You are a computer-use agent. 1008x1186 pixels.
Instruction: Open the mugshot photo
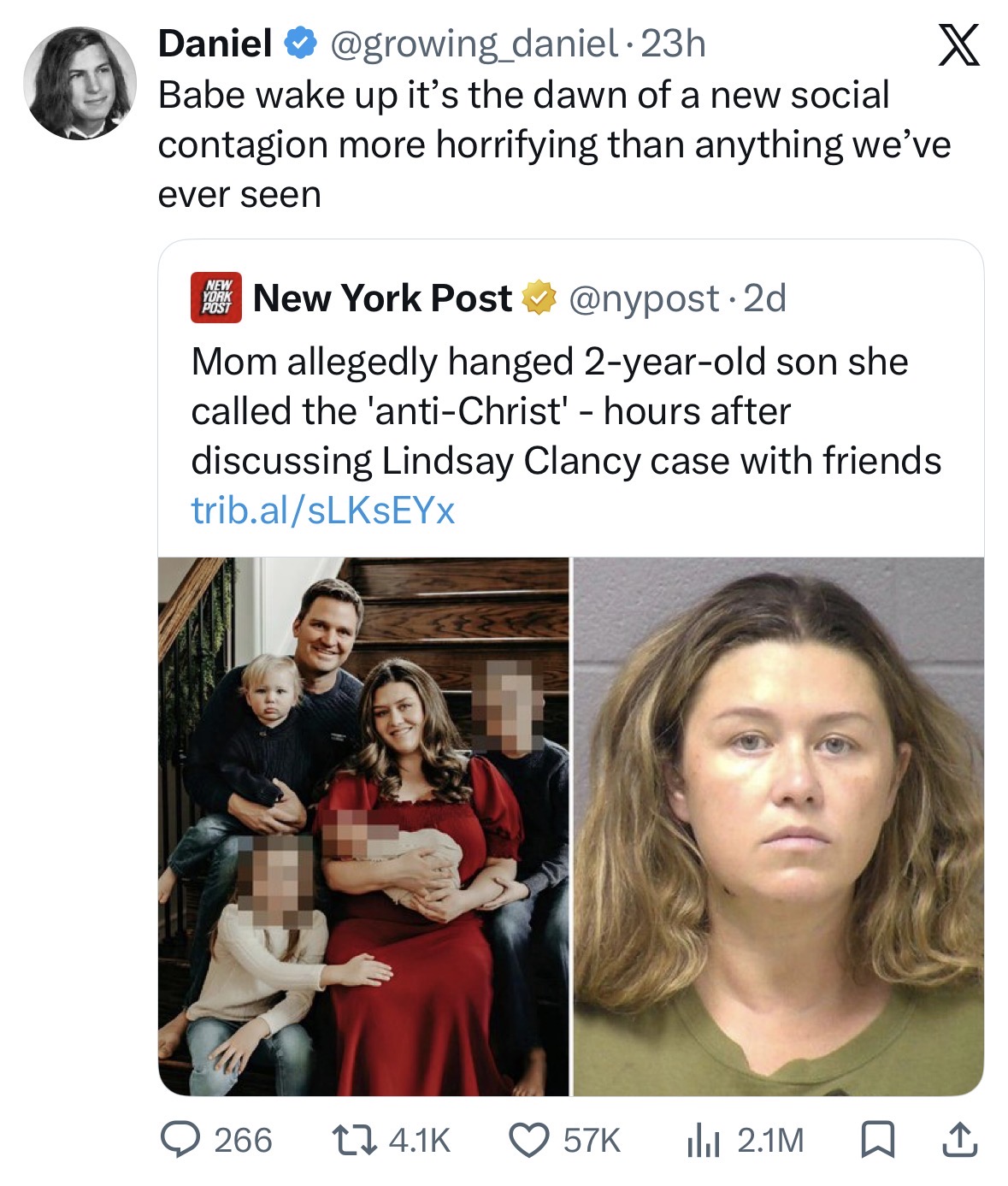click(778, 826)
